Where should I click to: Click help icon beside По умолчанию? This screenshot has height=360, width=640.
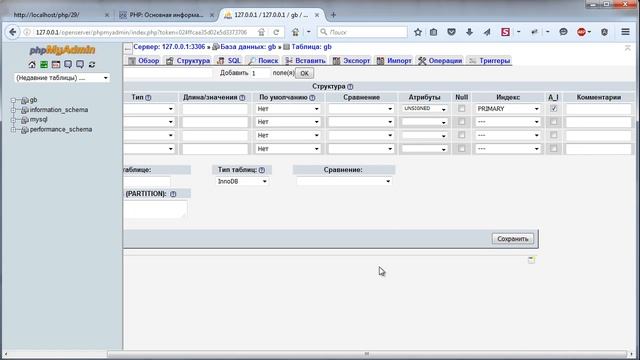[x=312, y=98]
